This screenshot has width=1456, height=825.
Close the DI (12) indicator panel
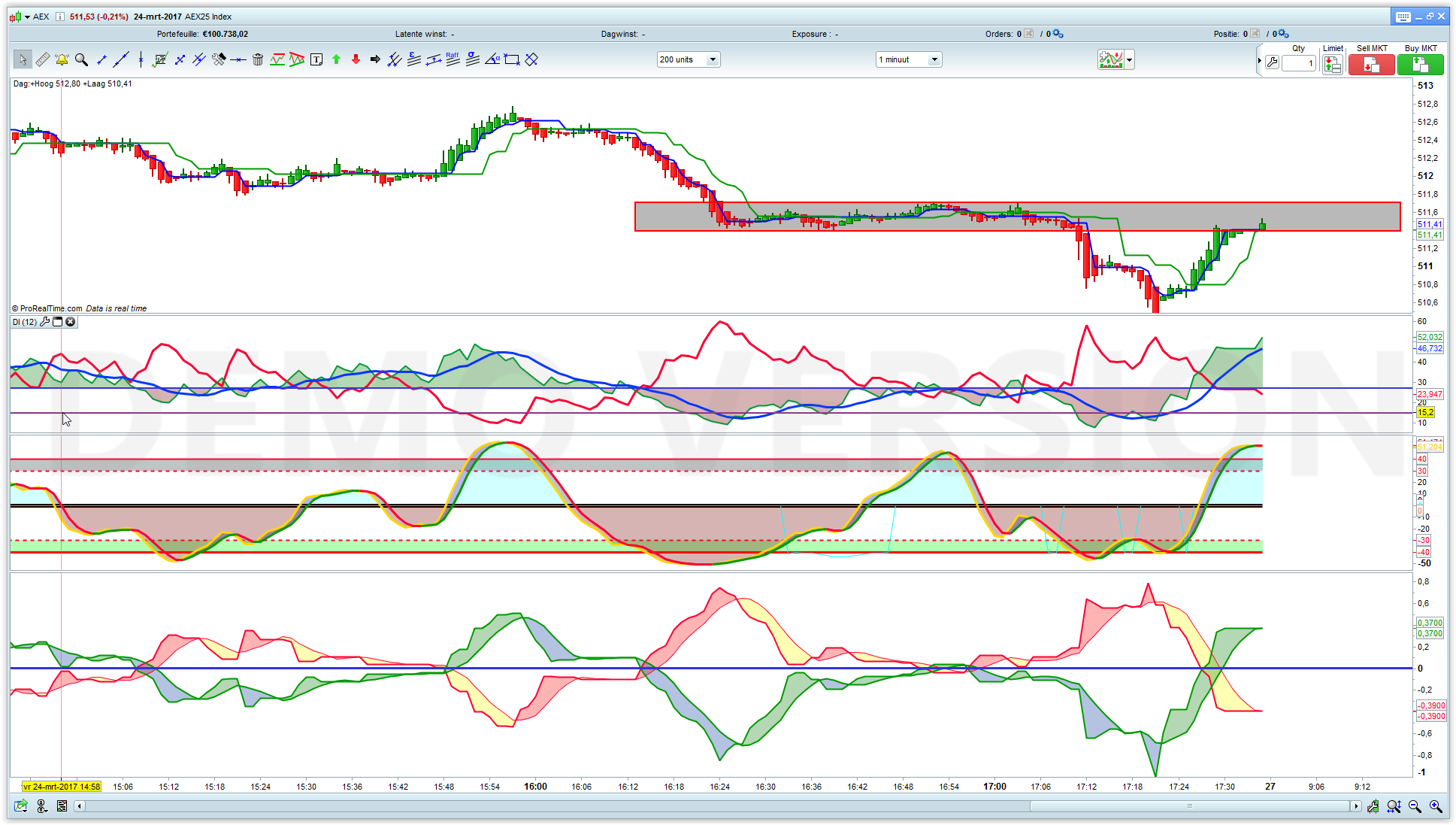[x=71, y=322]
